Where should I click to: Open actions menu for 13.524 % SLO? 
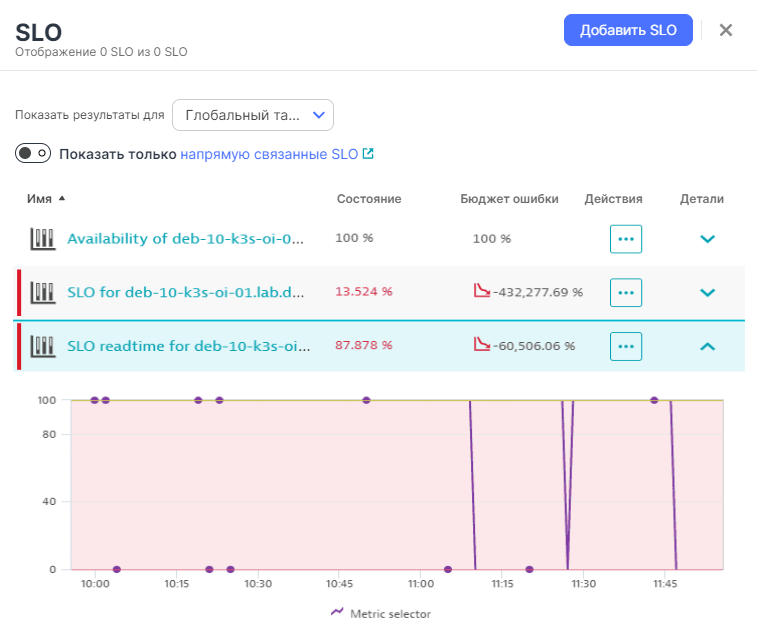click(626, 293)
